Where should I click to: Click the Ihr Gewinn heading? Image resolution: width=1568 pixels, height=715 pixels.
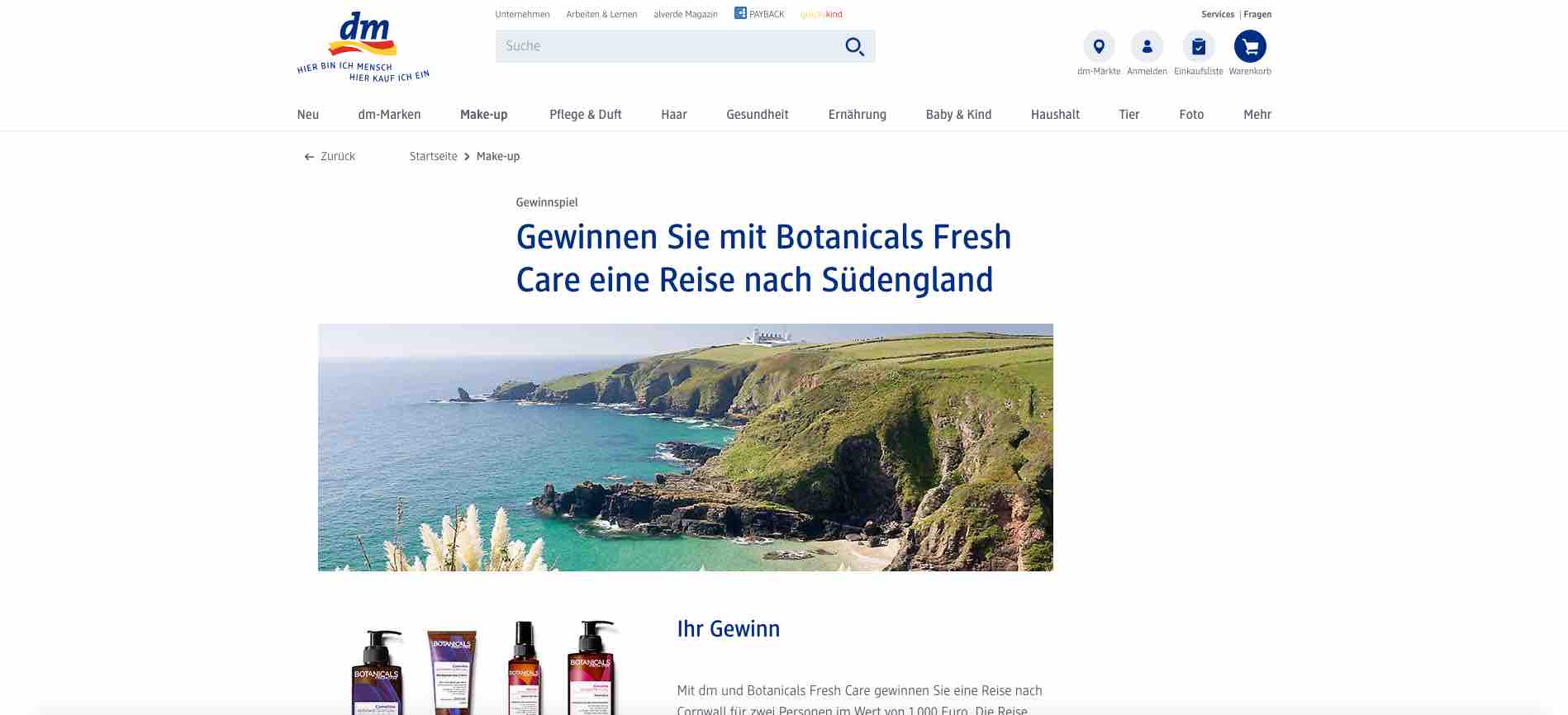pos(729,629)
